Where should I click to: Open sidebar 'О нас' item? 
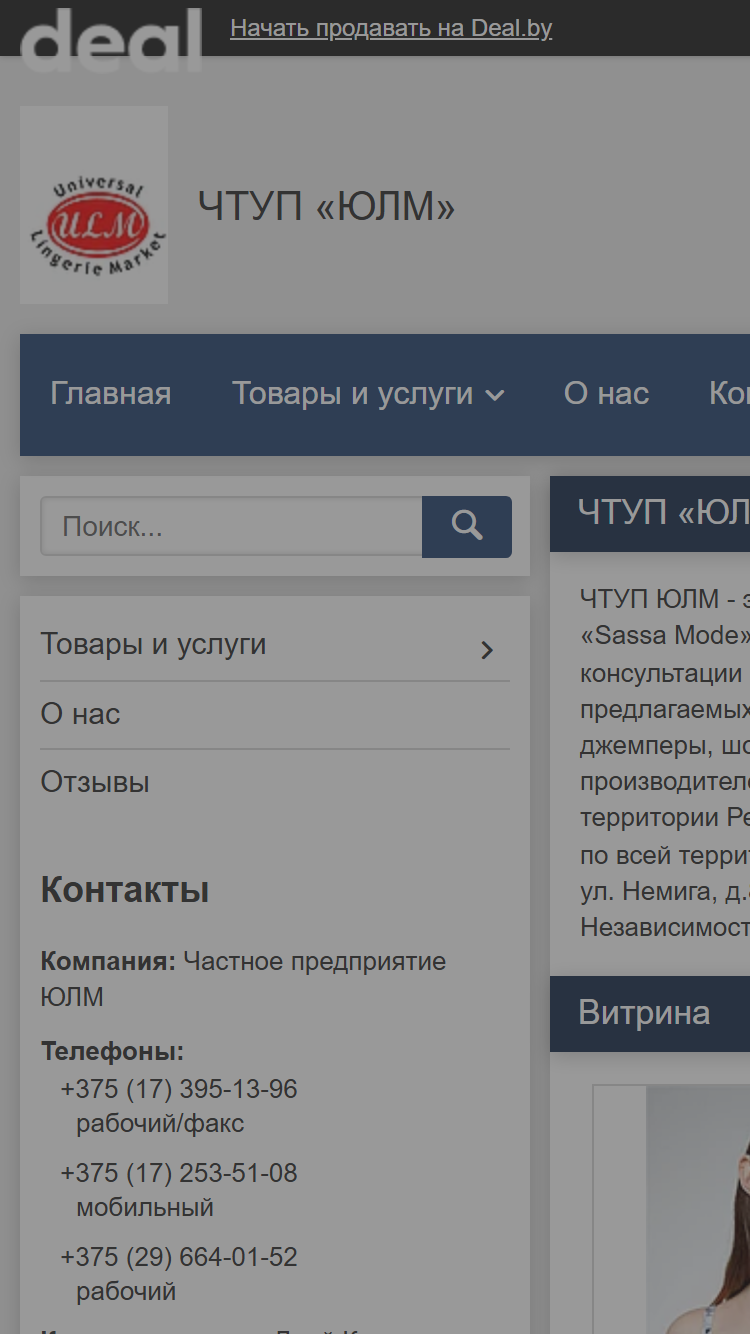tap(80, 714)
